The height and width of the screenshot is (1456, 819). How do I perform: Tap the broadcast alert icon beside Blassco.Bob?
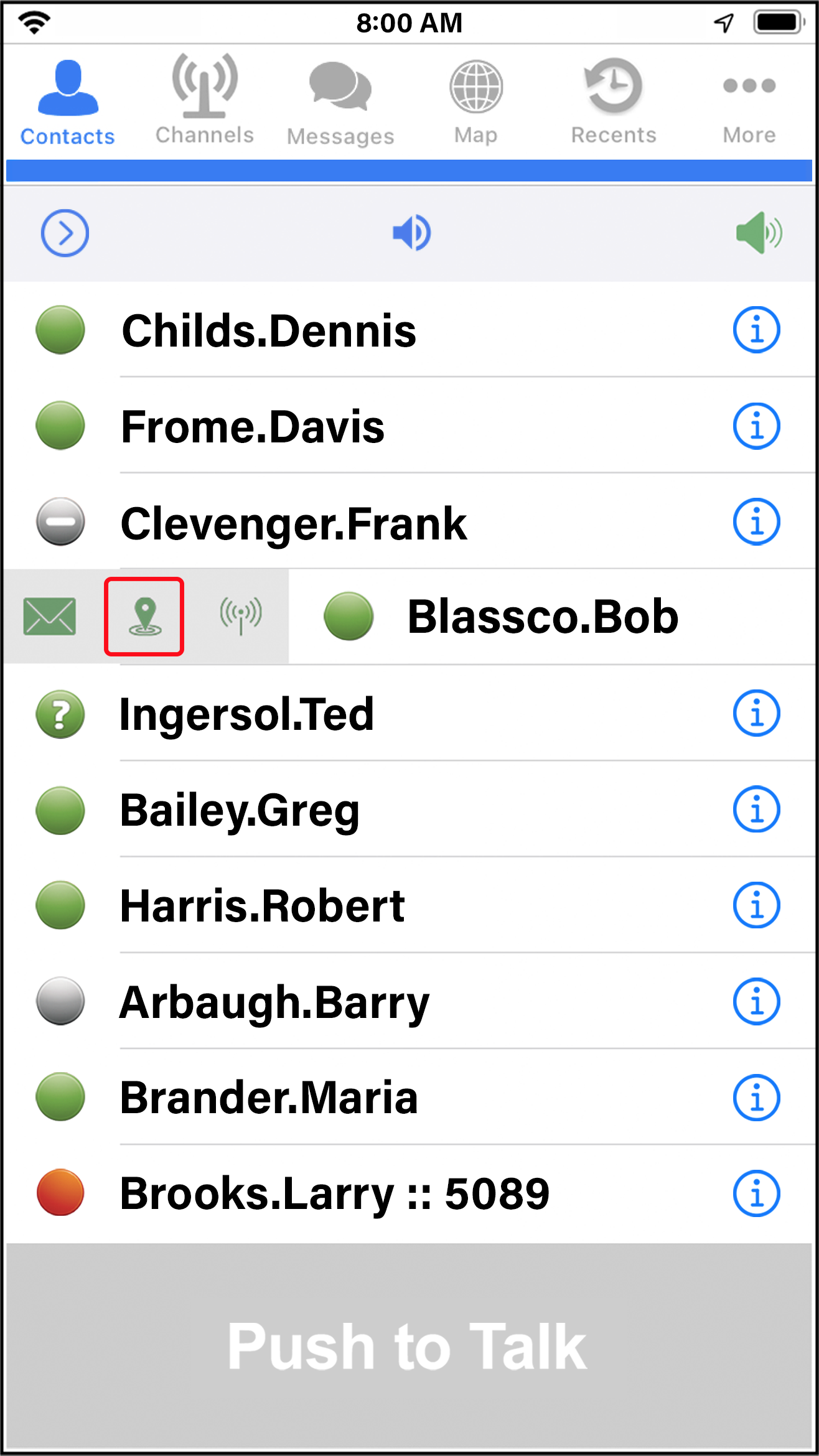click(241, 615)
